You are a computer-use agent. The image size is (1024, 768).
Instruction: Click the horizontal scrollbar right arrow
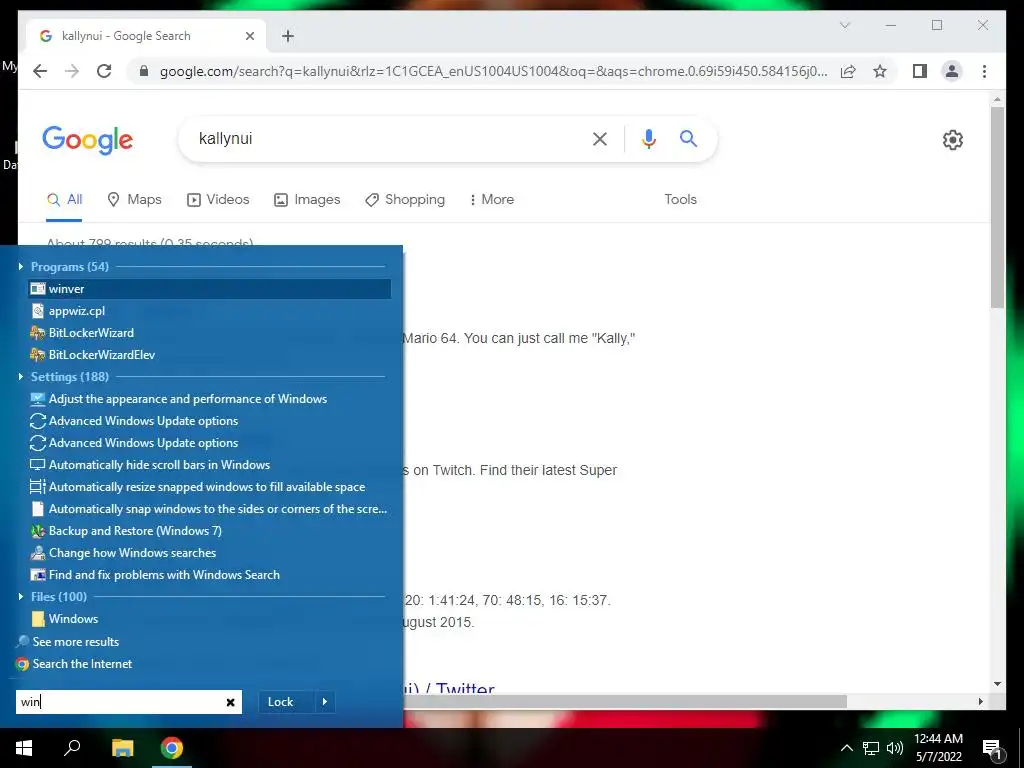980,701
